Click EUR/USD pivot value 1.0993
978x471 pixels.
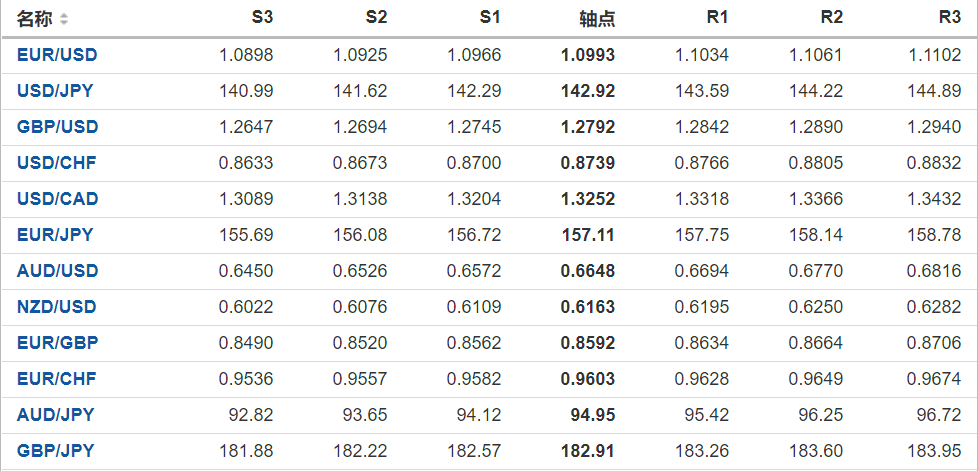coord(589,55)
